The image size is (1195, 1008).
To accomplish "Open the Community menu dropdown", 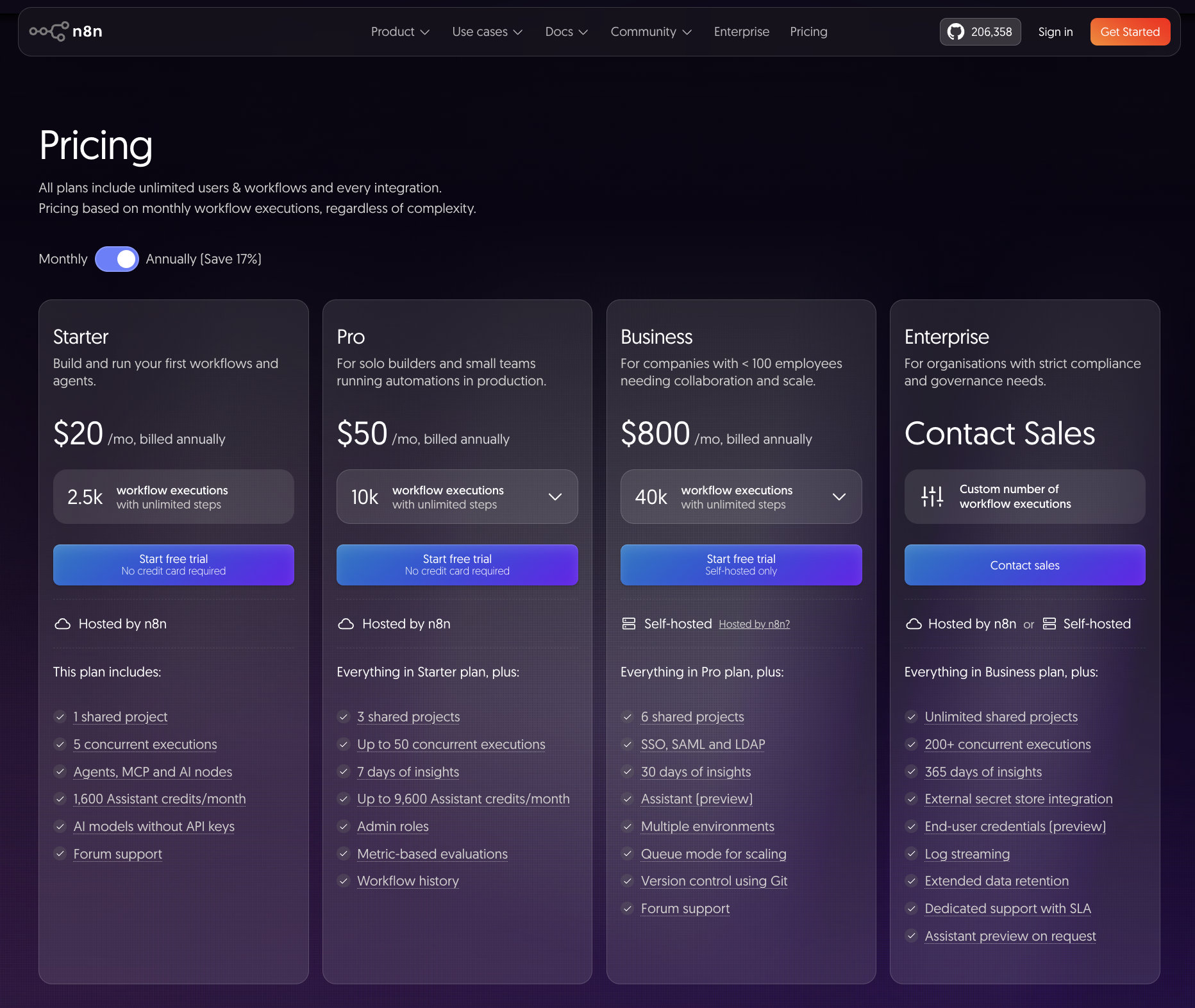I will coord(651,31).
